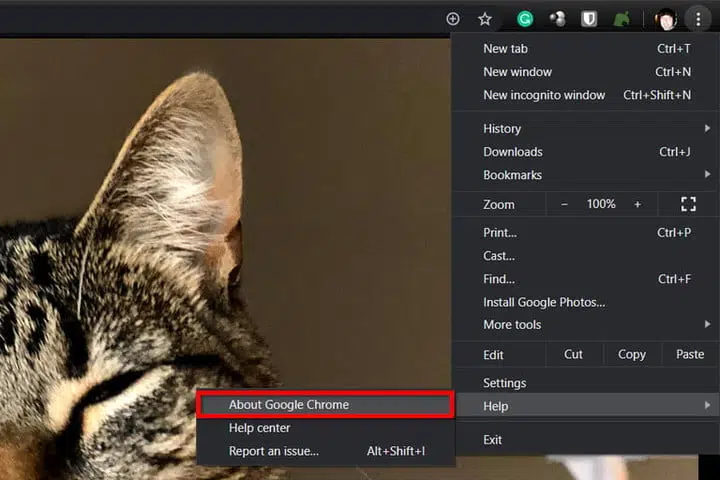Toggle fullscreen mode icon in Zoom row
720x480 pixels.
(688, 204)
